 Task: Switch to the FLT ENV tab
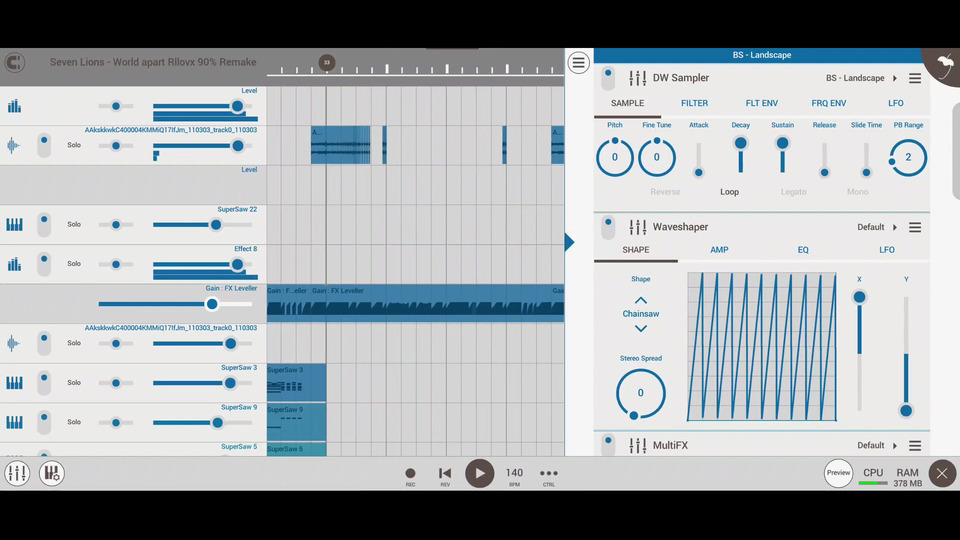tap(762, 103)
